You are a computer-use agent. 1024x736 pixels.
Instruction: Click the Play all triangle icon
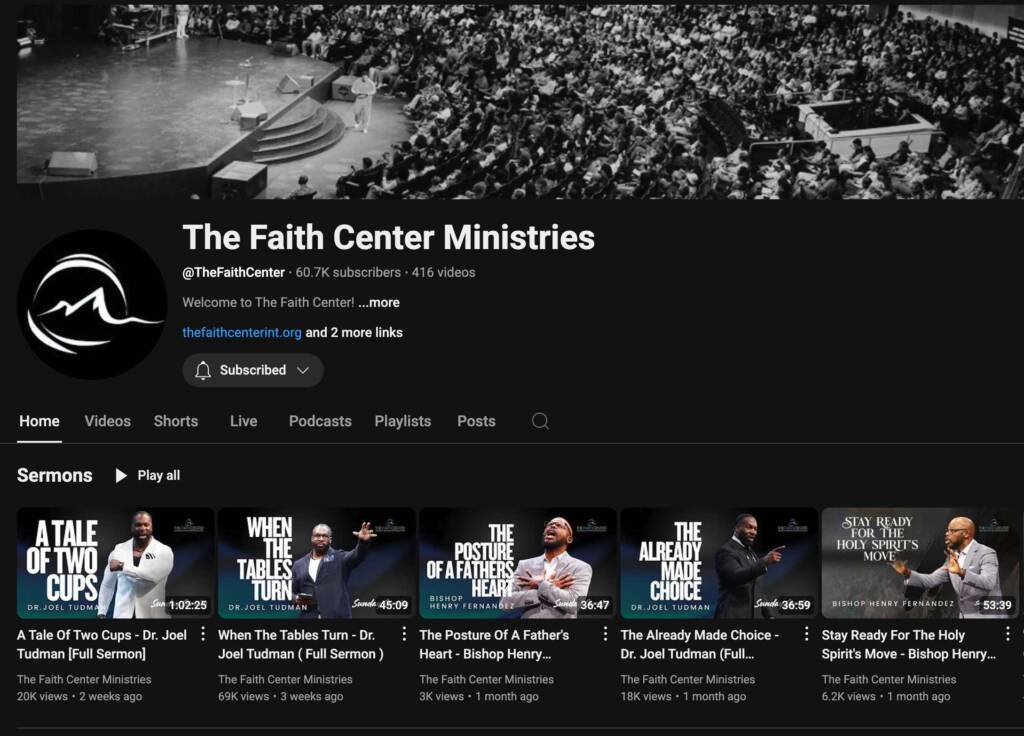click(x=121, y=475)
